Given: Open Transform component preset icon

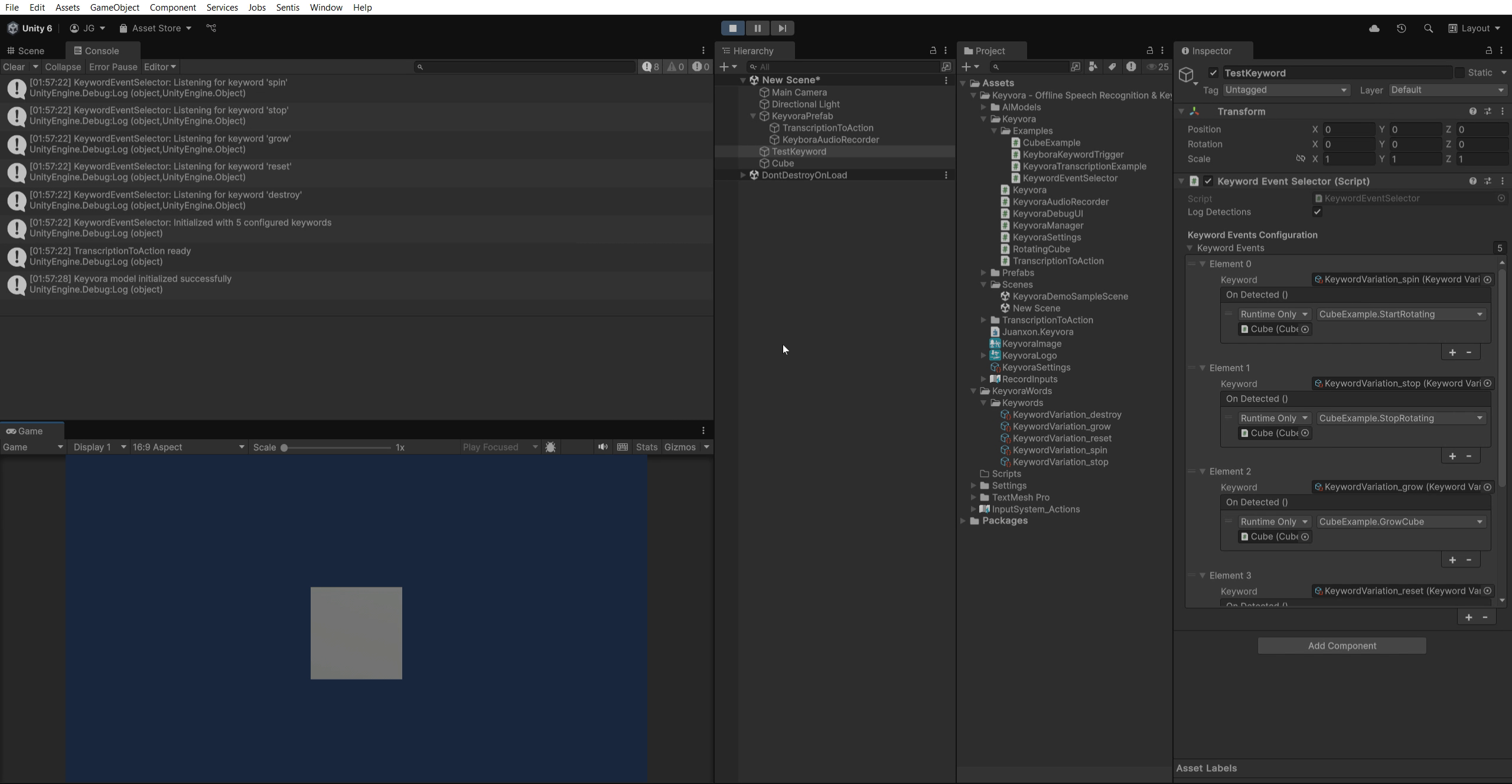Looking at the screenshot, I should point(1488,112).
